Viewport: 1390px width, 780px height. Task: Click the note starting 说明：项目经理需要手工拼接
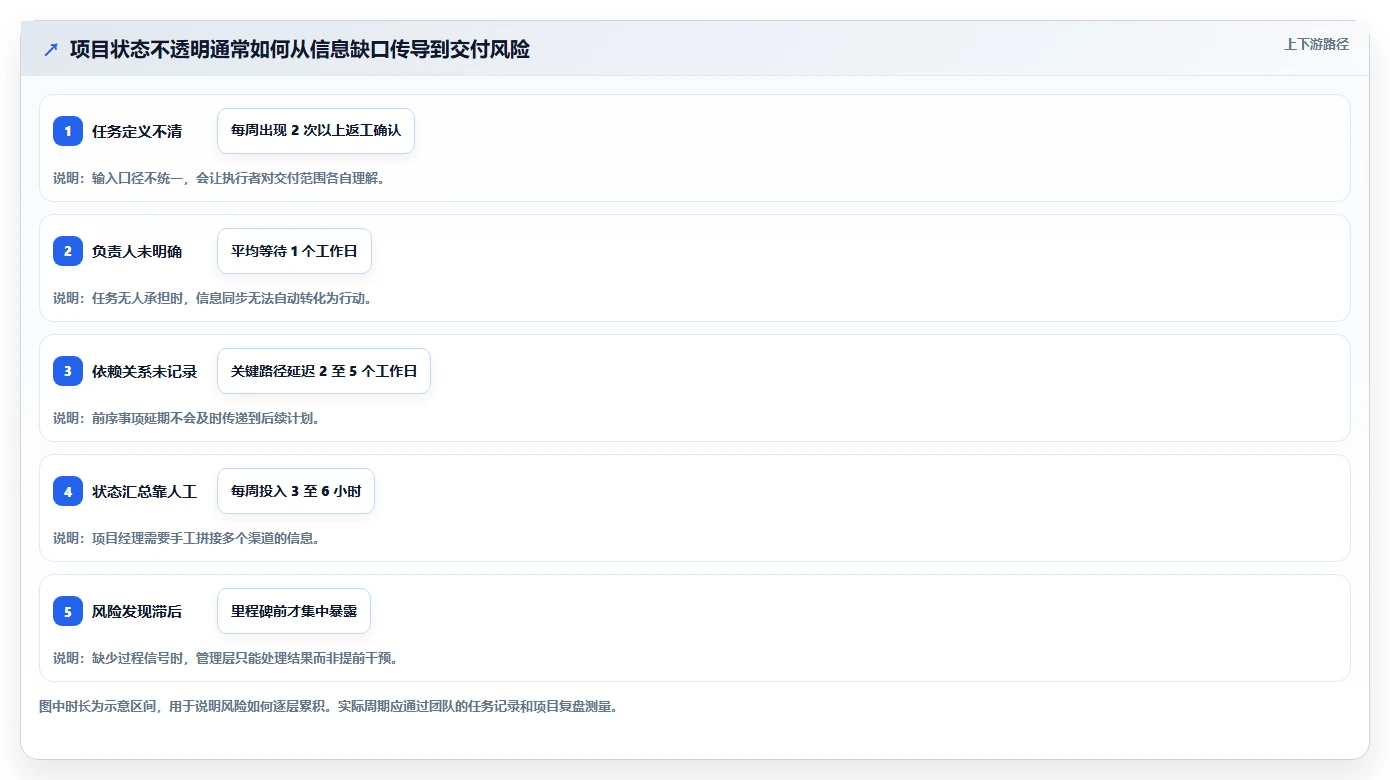(x=187, y=538)
